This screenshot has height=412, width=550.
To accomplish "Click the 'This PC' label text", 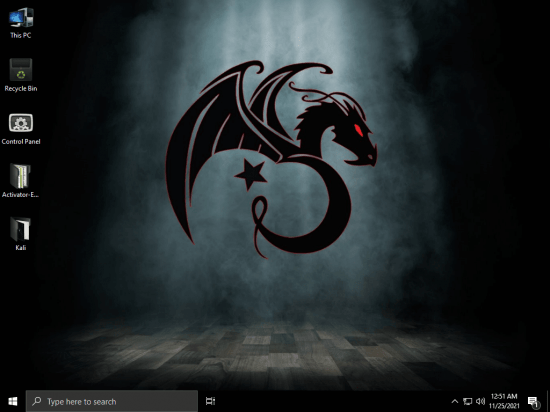I will click(x=21, y=35).
